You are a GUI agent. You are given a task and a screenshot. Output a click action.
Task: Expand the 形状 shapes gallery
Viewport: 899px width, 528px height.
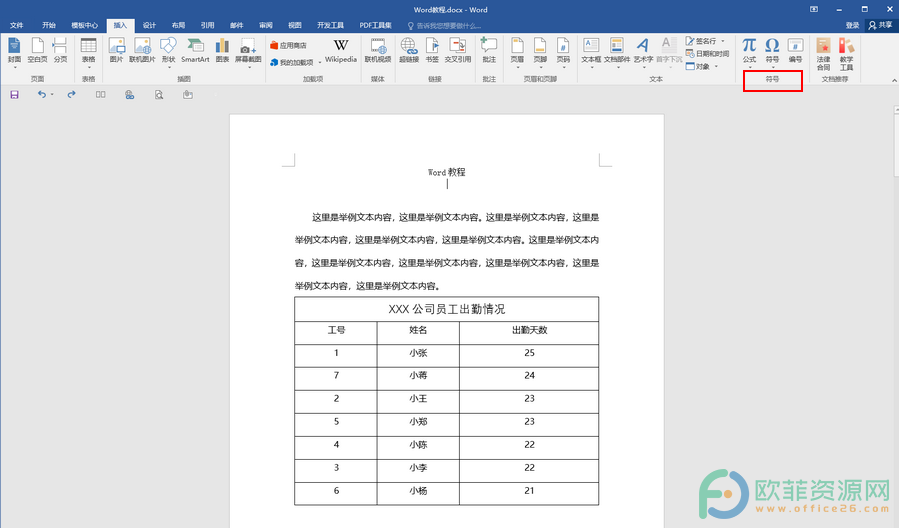pos(168,67)
